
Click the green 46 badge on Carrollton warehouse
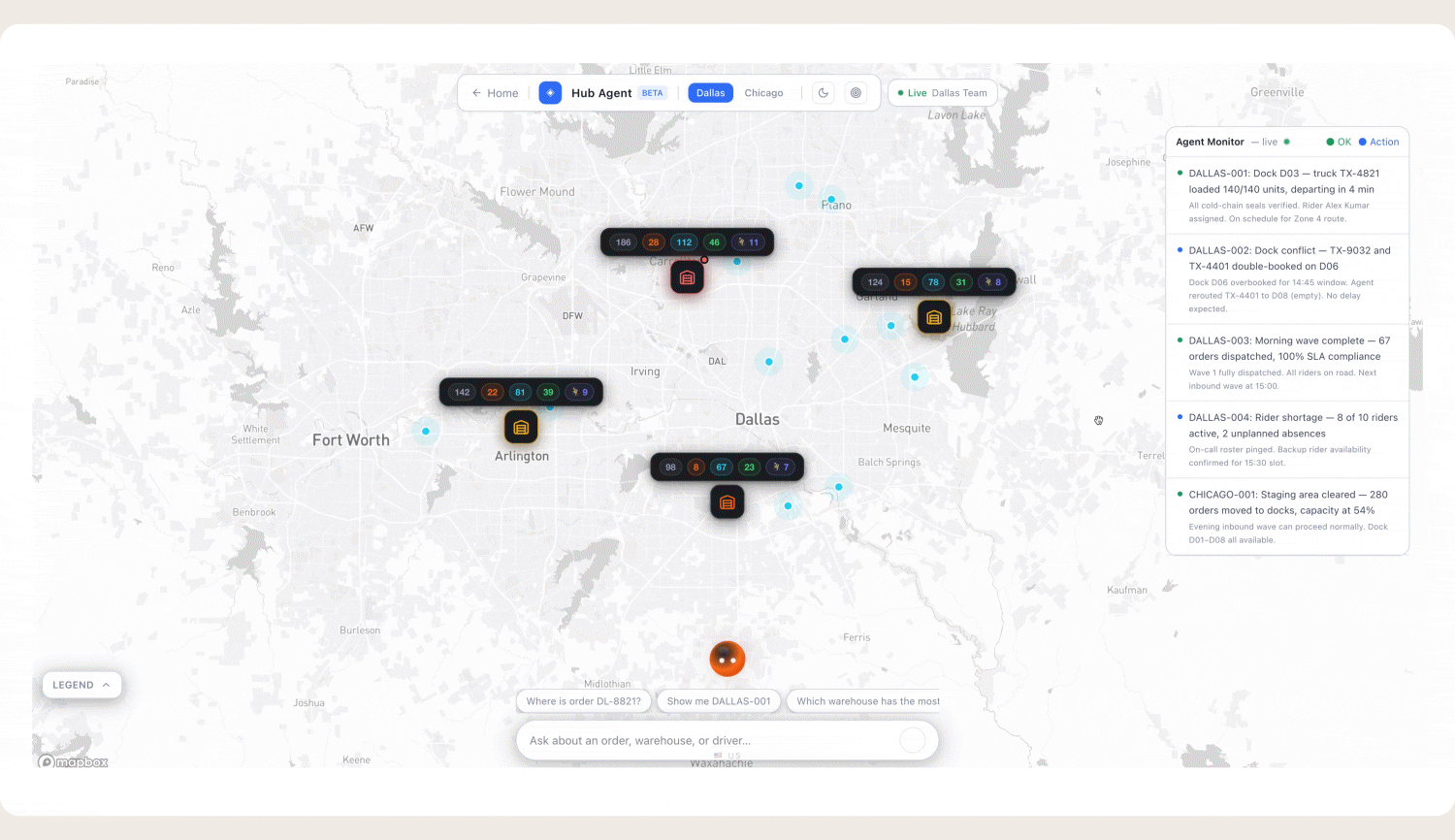coord(714,242)
